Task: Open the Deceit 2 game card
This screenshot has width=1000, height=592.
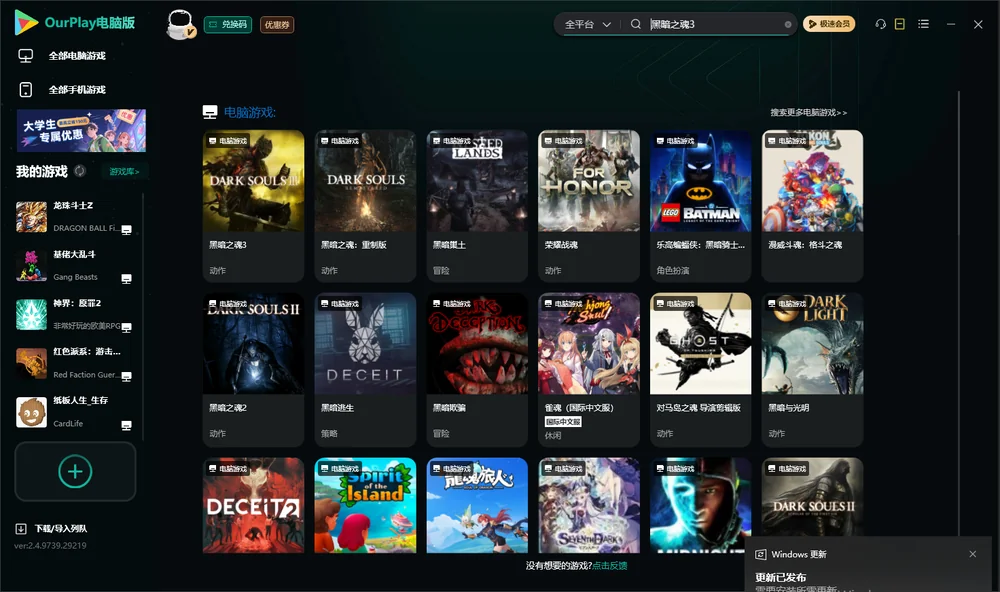Action: coord(253,505)
